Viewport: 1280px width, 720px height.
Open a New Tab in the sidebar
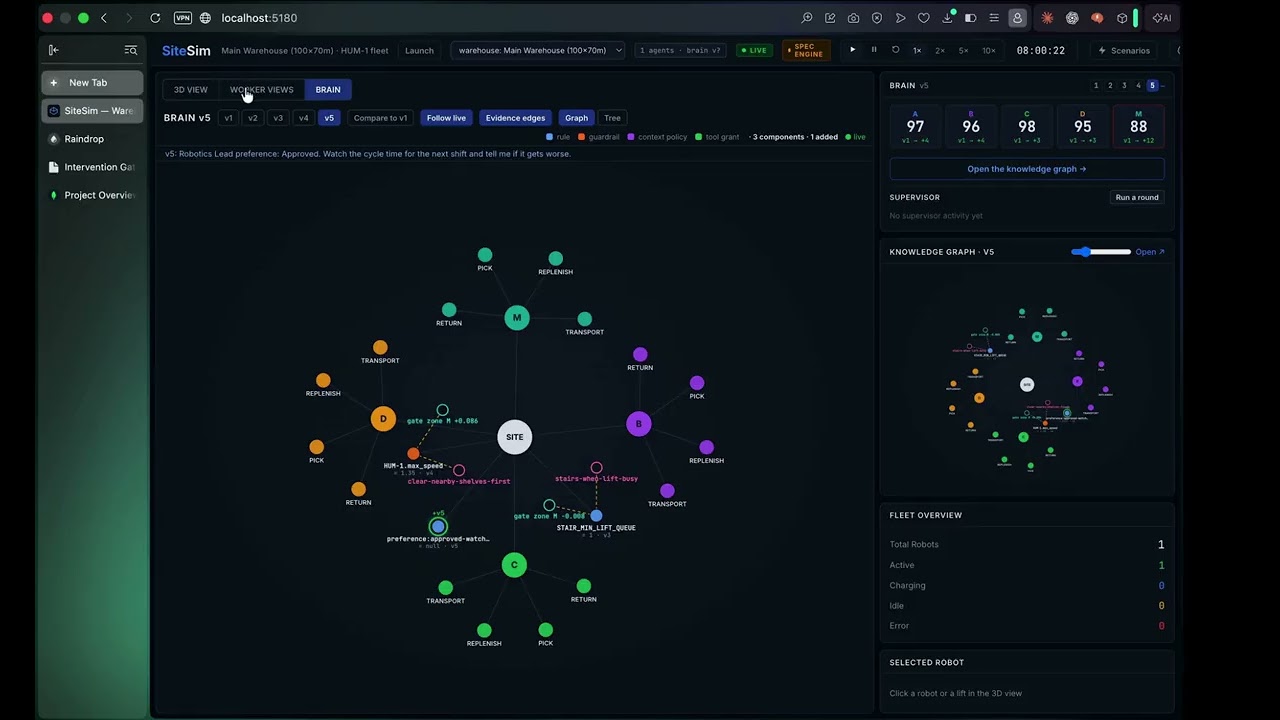click(92, 83)
